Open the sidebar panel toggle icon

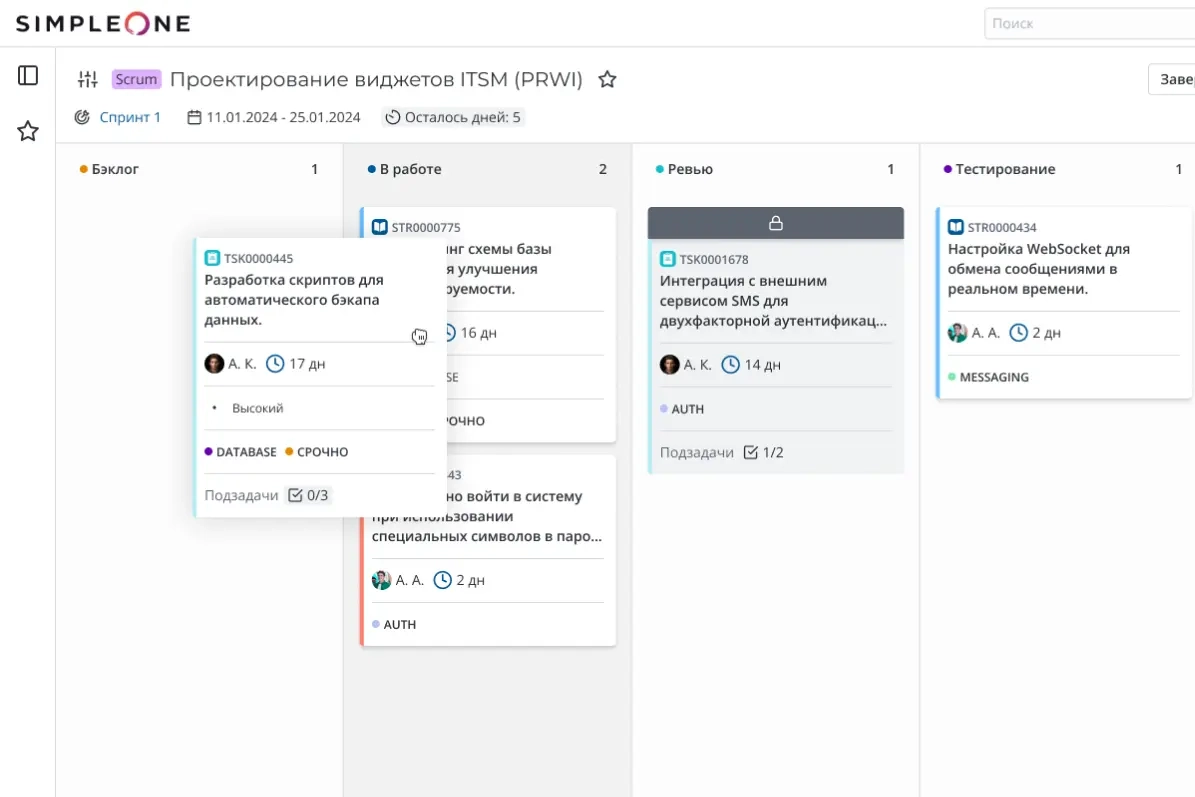tap(28, 74)
